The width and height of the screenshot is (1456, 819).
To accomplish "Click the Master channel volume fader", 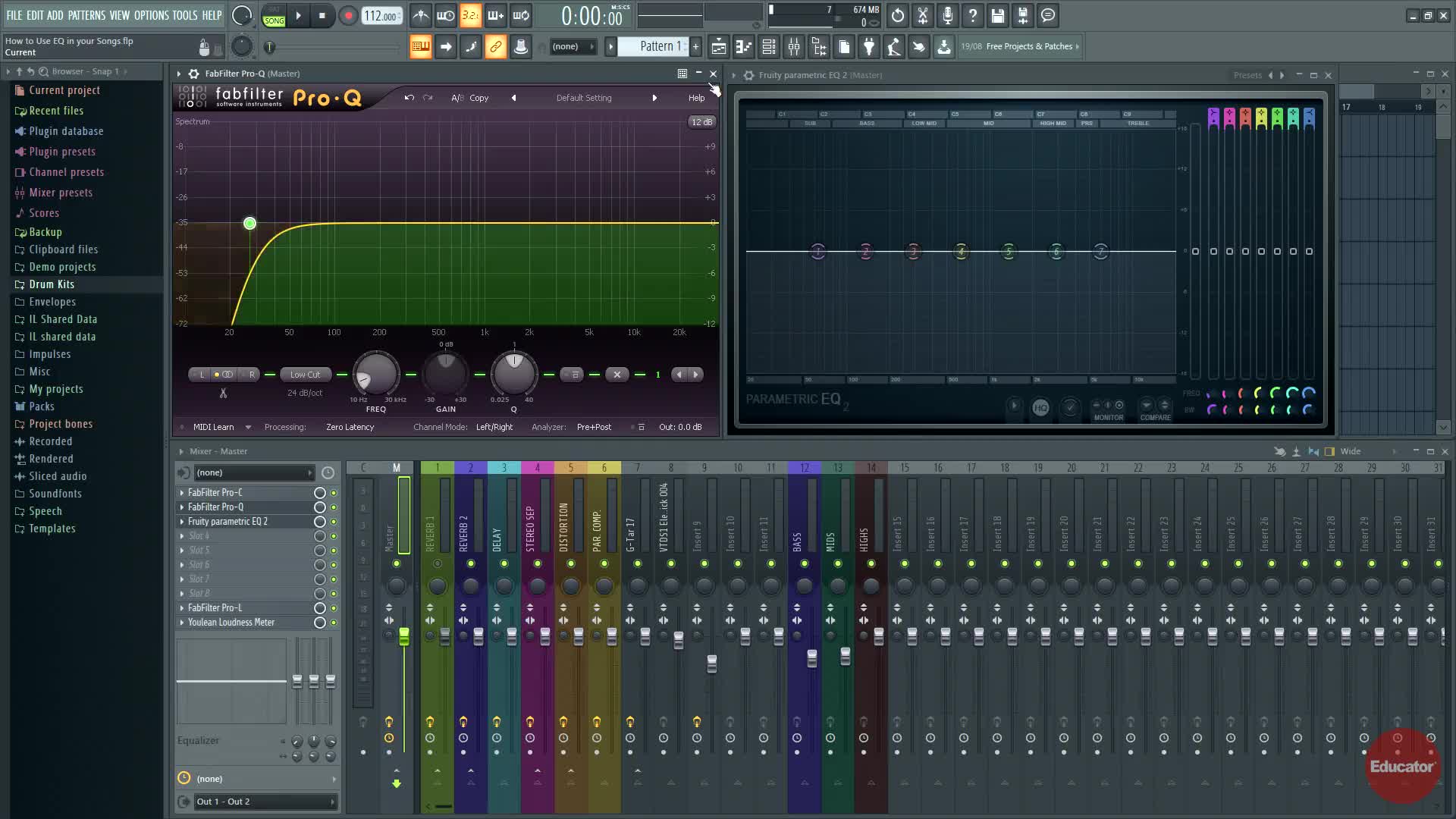I will (404, 637).
